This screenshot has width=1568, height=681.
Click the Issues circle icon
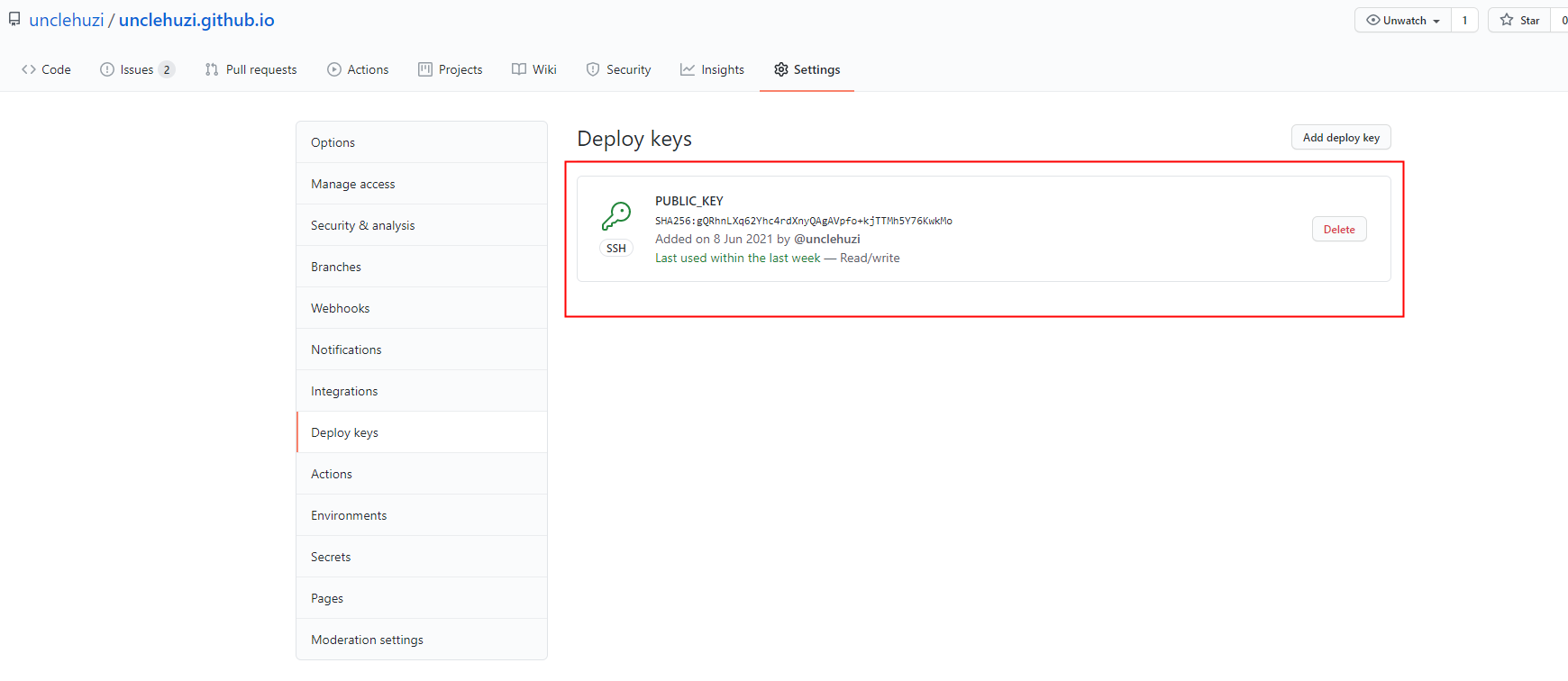tap(107, 69)
